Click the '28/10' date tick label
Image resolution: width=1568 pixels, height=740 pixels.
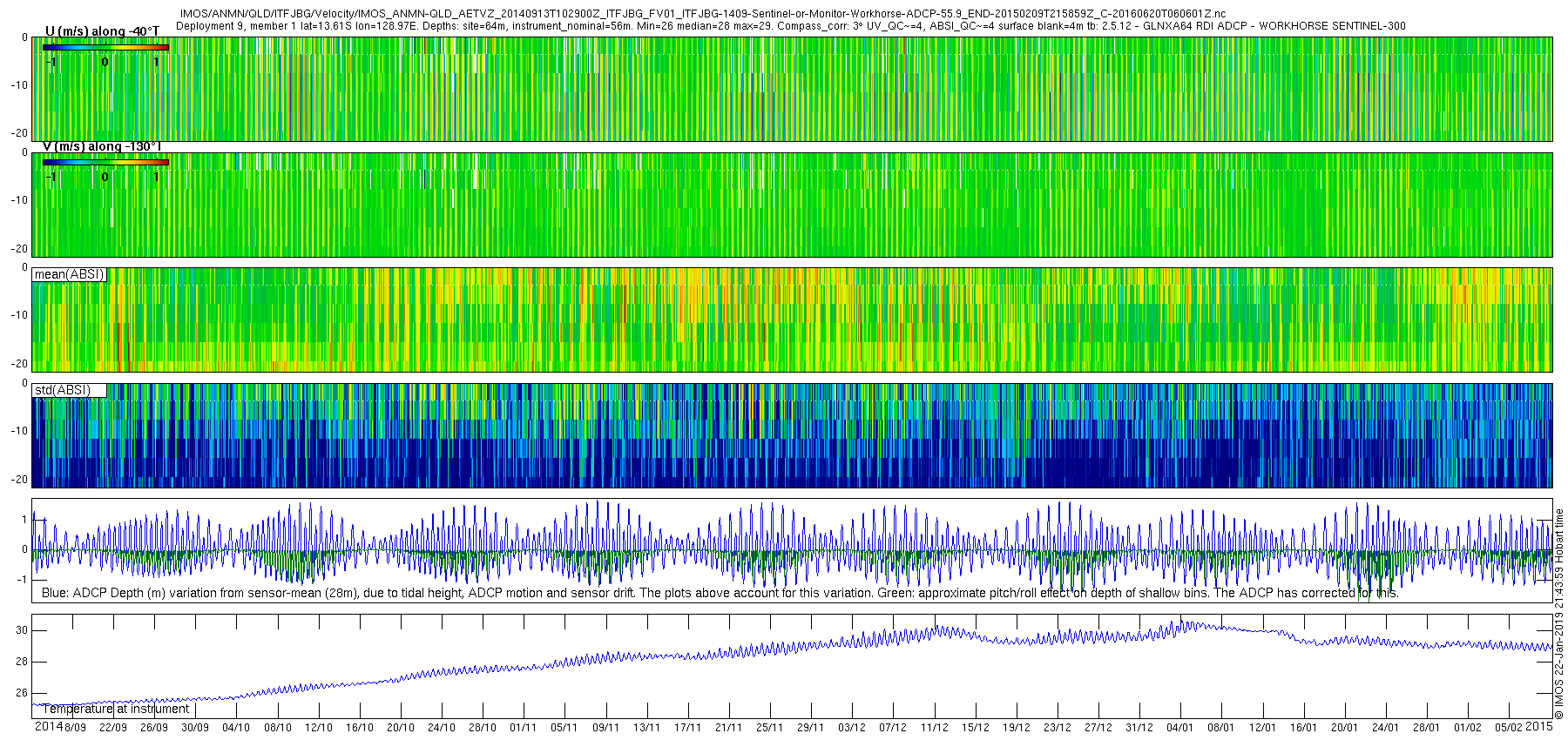click(483, 728)
